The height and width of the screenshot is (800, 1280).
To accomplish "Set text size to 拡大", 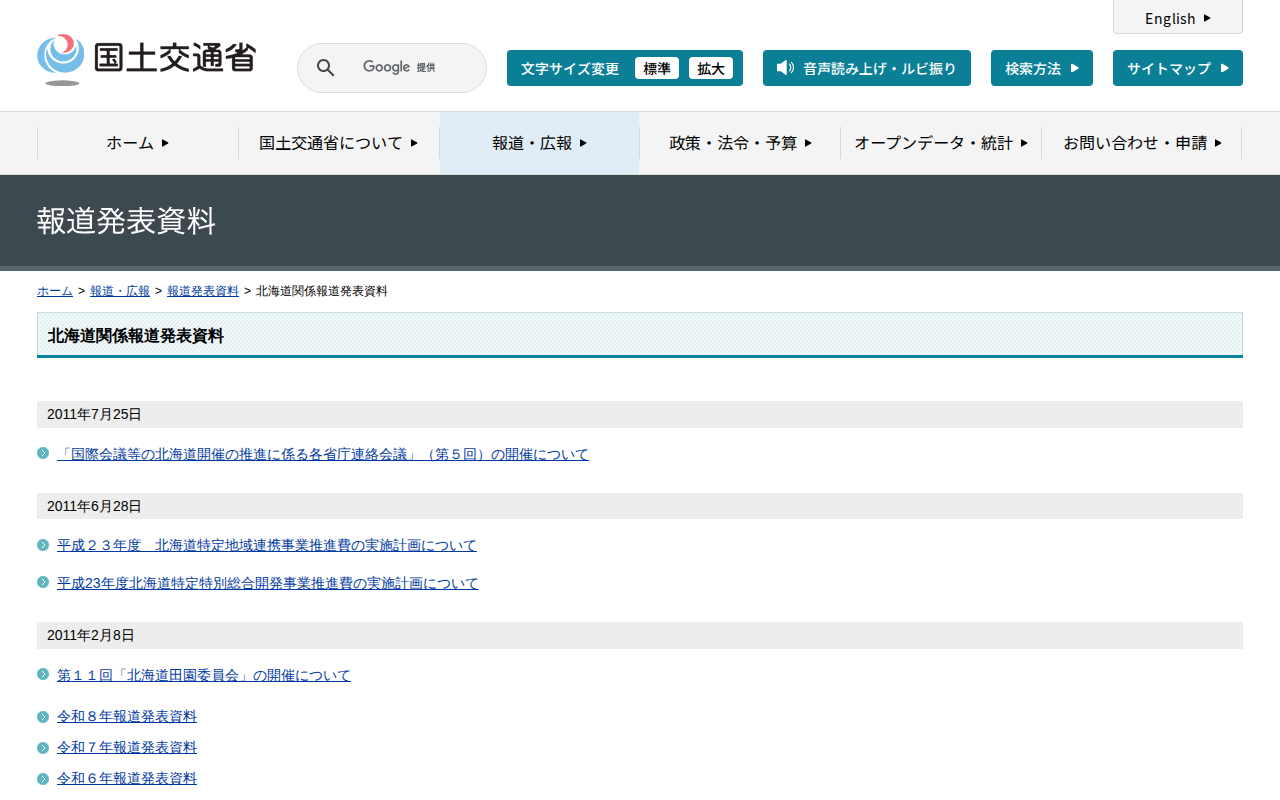I will click(711, 68).
